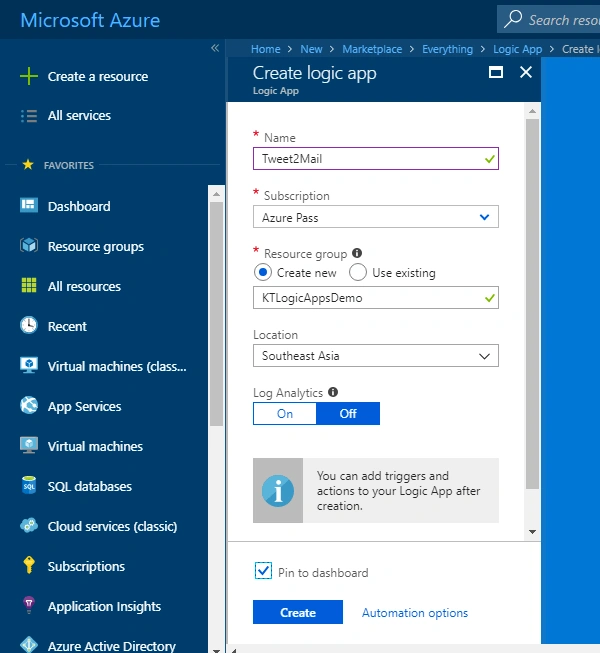Open Dashboard from favorites
The image size is (600, 653).
[79, 206]
